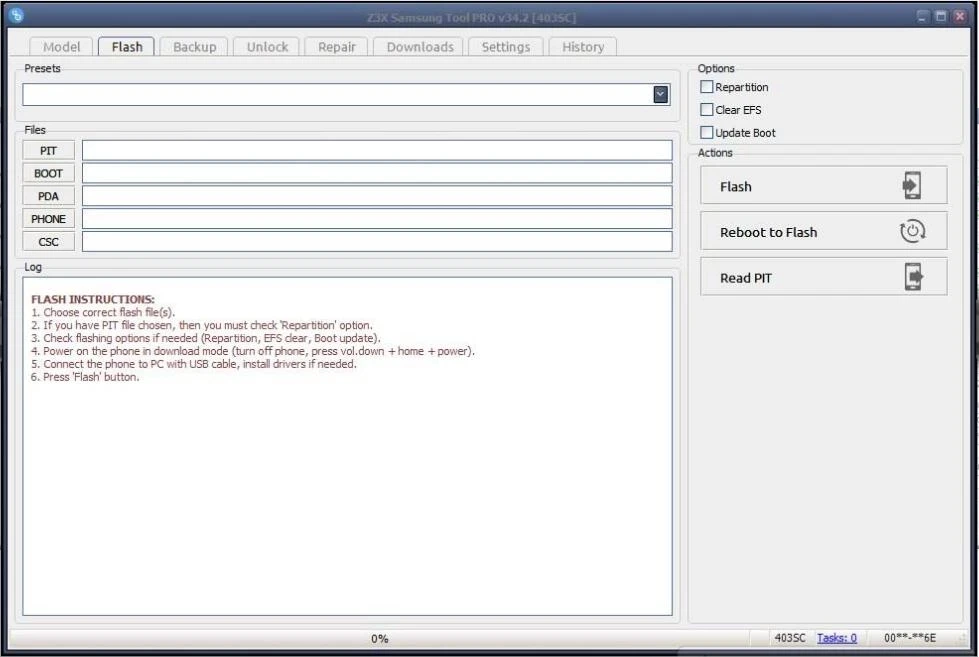Click the phone export icon on Read PIT
The image size is (979, 657).
(913, 277)
